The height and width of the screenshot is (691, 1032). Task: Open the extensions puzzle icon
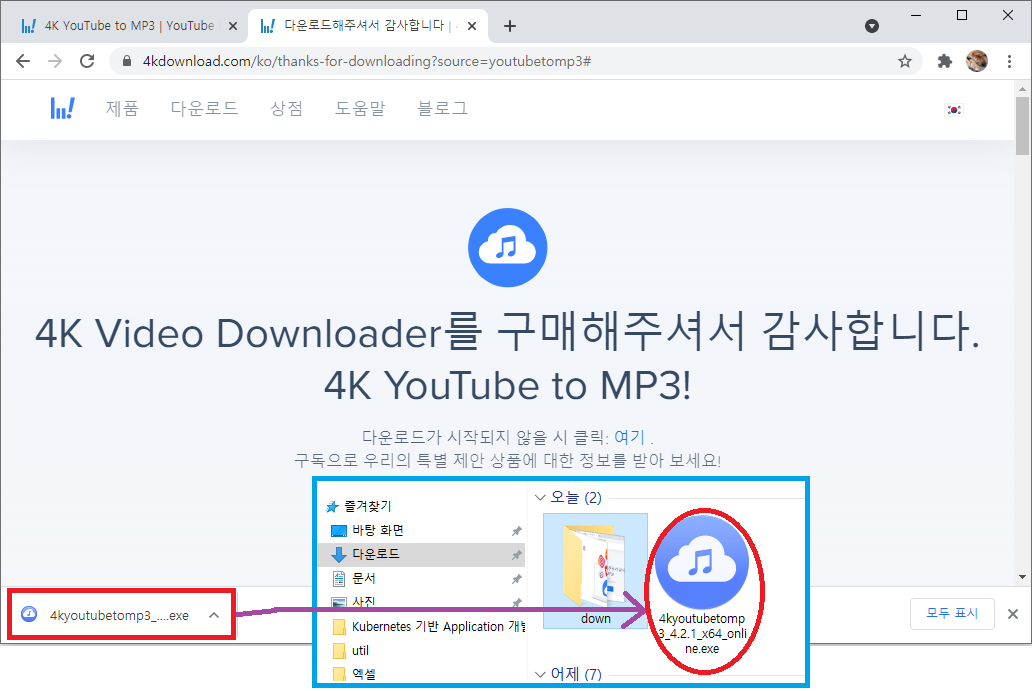[x=944, y=61]
